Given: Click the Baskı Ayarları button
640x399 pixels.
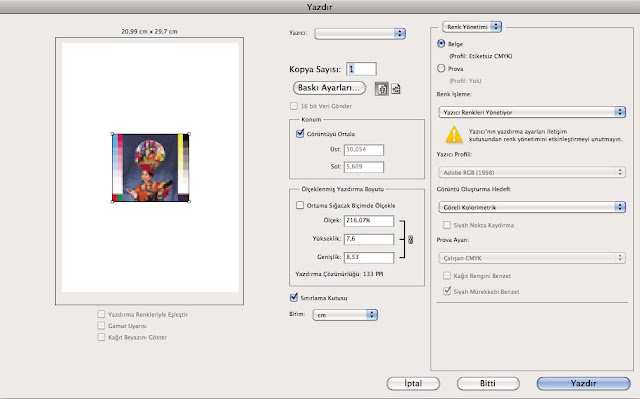Looking at the screenshot, I should pyautogui.click(x=329, y=88).
